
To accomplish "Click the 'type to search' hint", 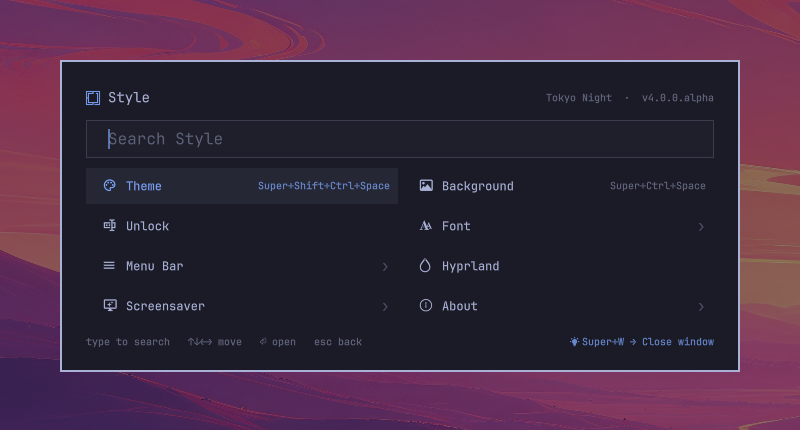I will click(x=128, y=342).
